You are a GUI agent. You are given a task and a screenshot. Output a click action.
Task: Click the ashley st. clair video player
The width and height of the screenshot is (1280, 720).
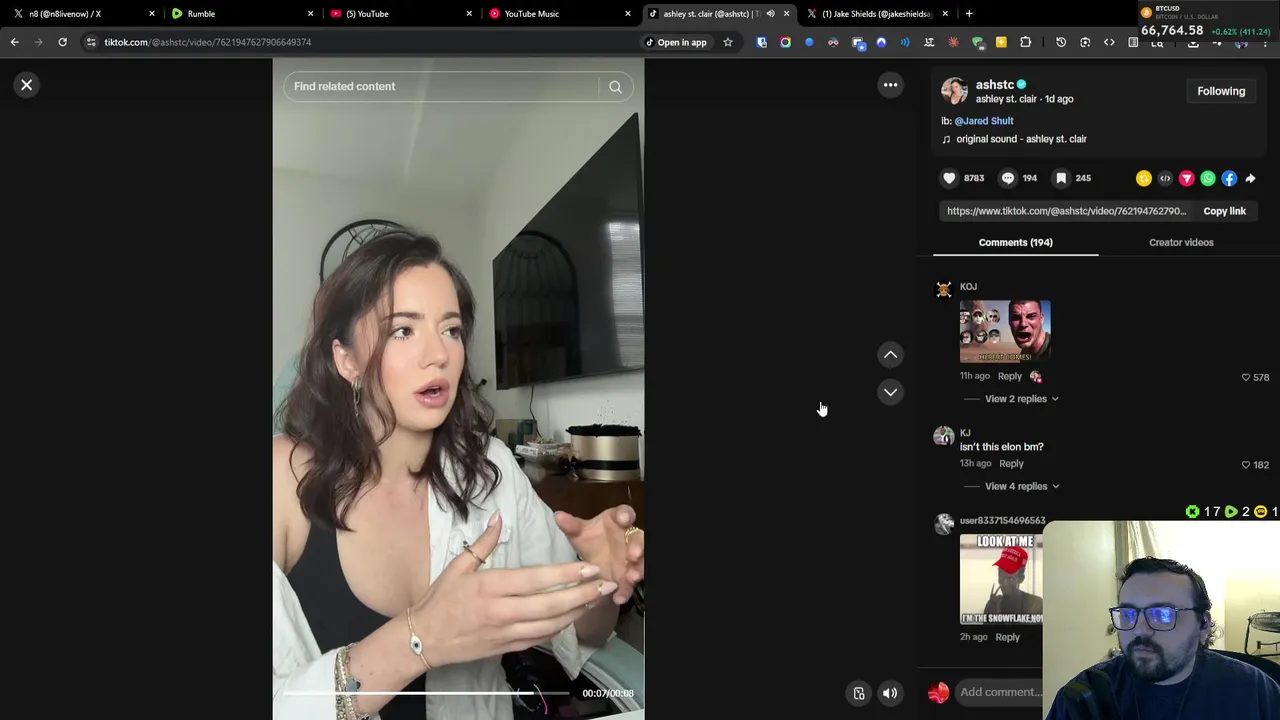pyautogui.click(x=458, y=389)
